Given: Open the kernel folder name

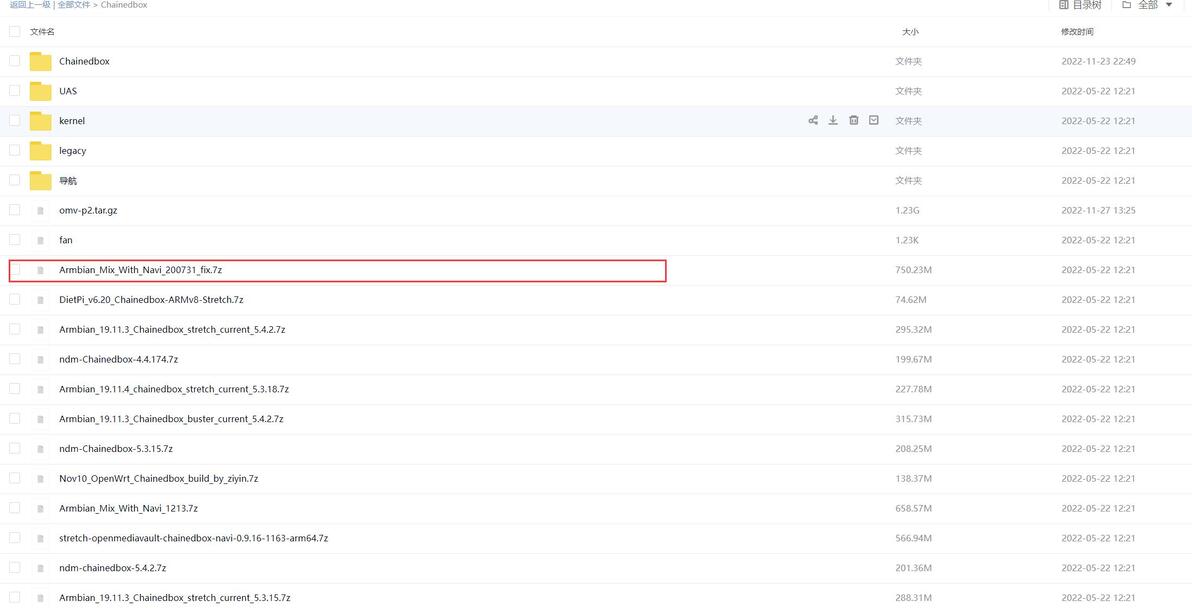Looking at the screenshot, I should [x=72, y=121].
